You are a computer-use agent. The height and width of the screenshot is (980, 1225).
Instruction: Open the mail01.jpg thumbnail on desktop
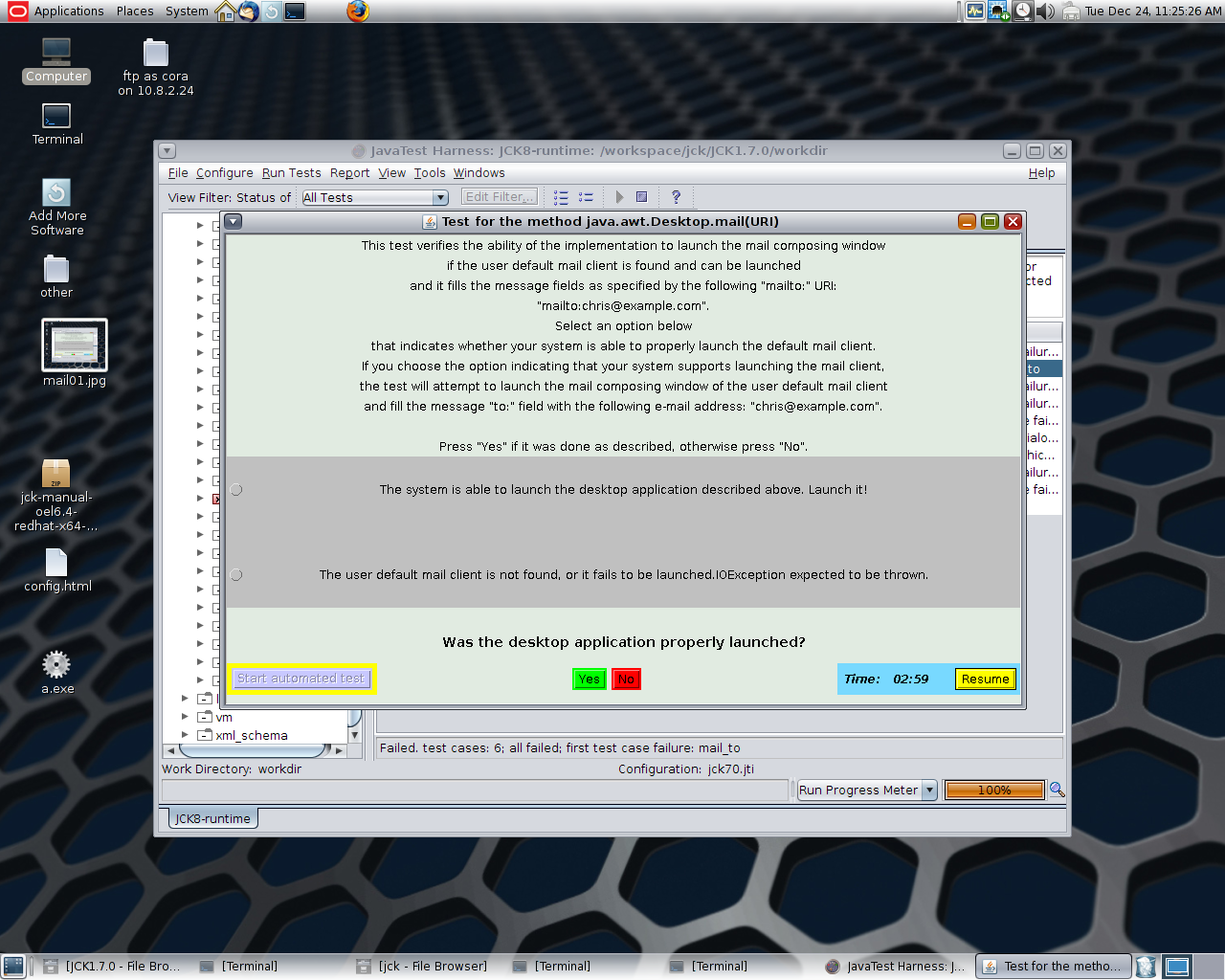75,345
